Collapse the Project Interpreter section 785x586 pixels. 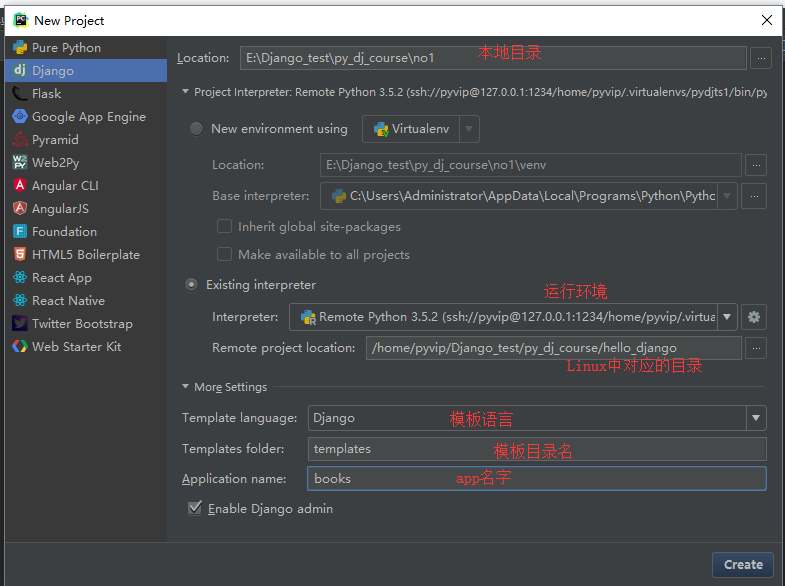pos(185,92)
